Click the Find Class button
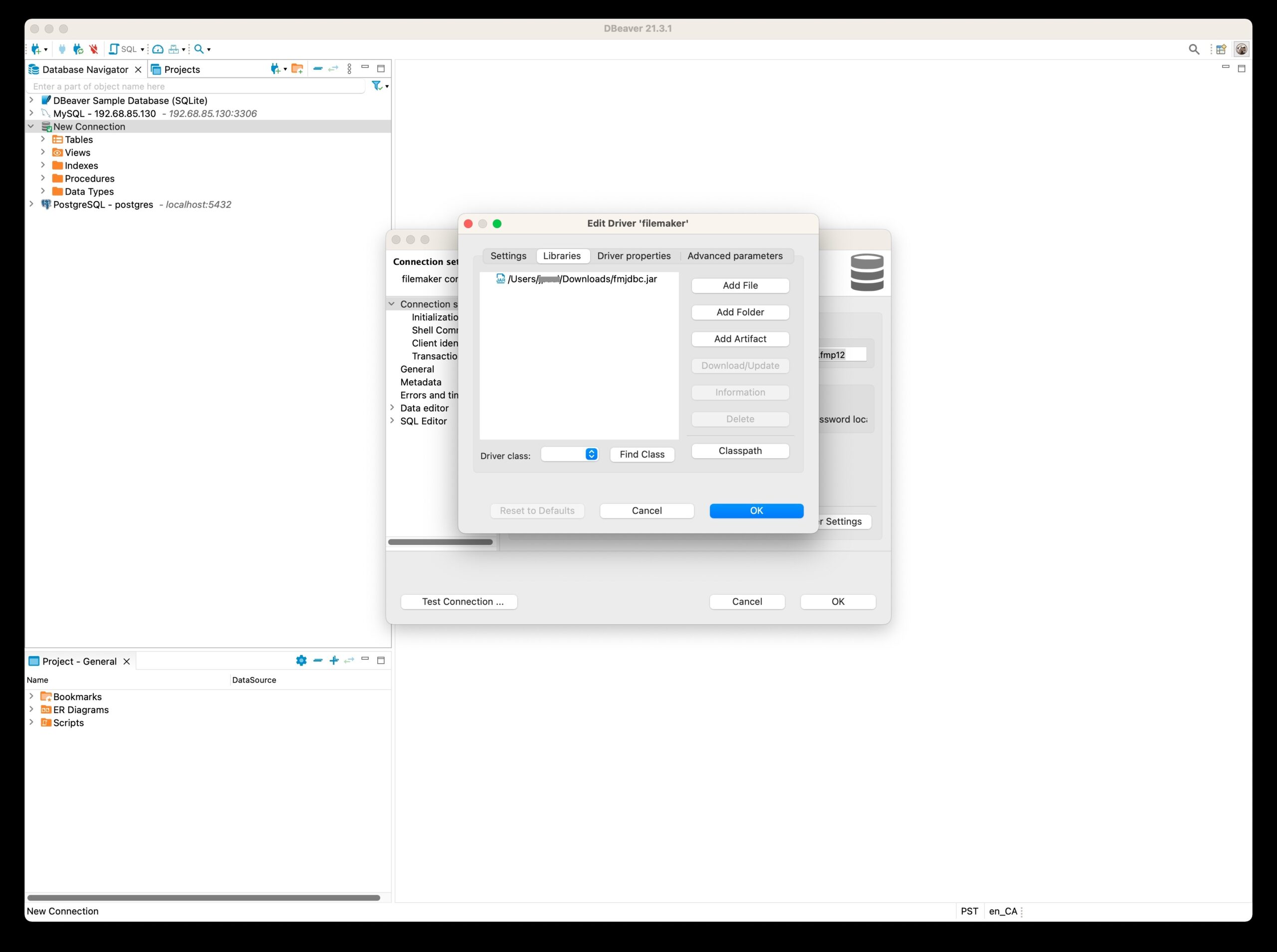Image resolution: width=1277 pixels, height=952 pixels. coord(642,454)
